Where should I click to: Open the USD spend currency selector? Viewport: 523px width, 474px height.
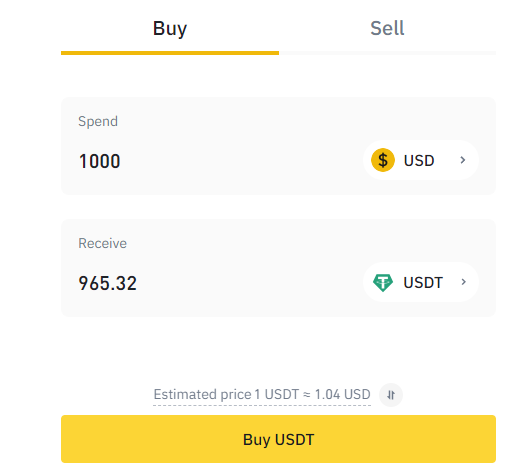pos(421,160)
